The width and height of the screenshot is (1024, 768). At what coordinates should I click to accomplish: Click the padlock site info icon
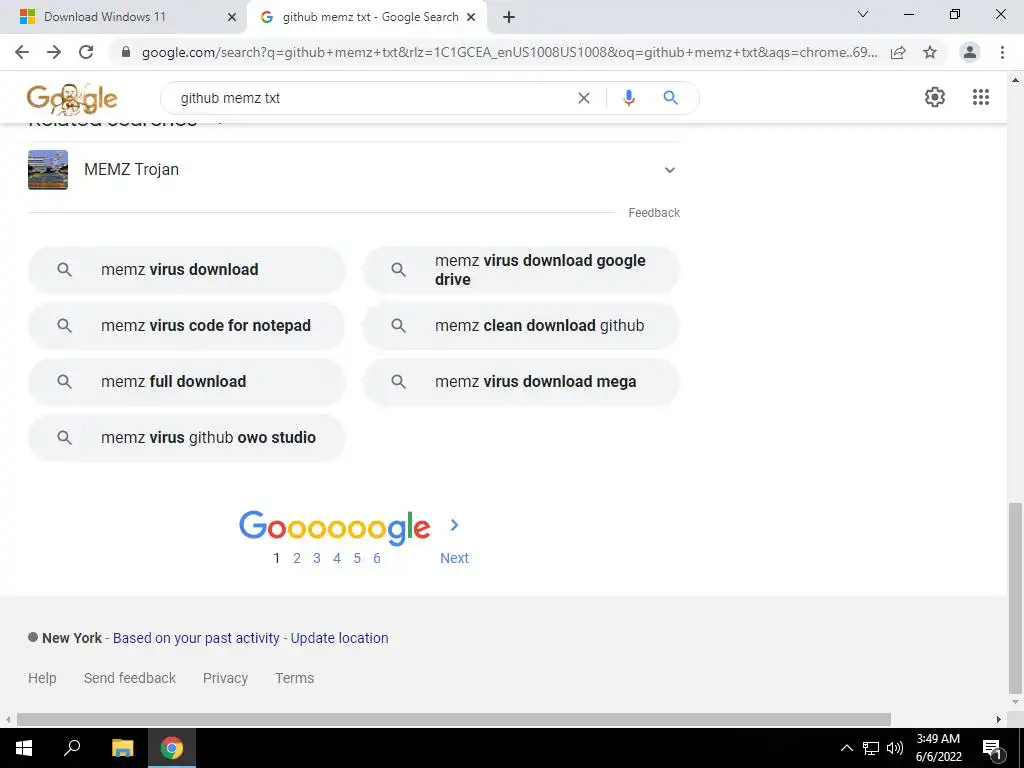click(x=126, y=52)
